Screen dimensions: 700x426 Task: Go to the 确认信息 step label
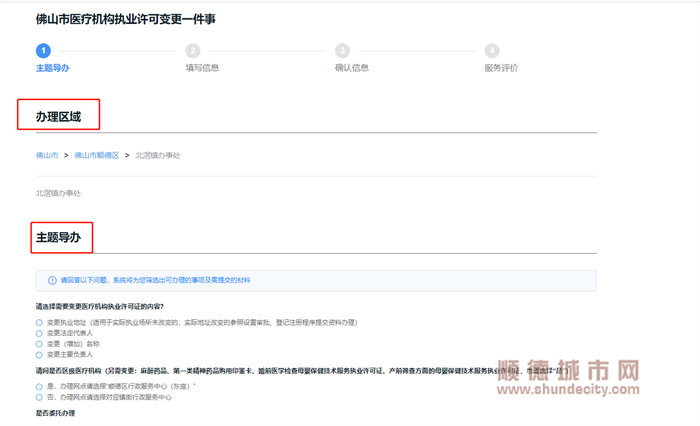[352, 68]
